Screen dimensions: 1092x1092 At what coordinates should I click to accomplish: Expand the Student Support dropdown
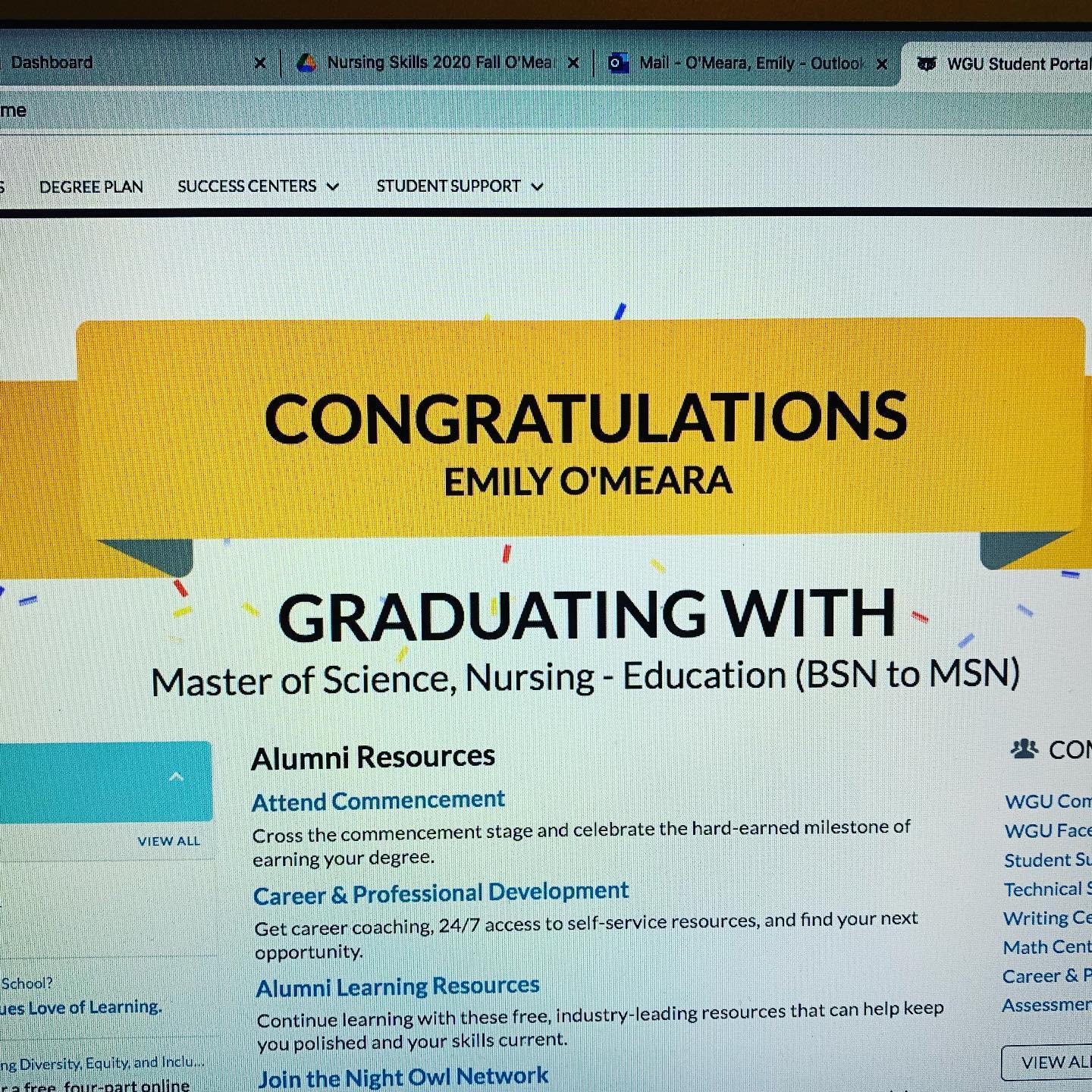pyautogui.click(x=460, y=187)
